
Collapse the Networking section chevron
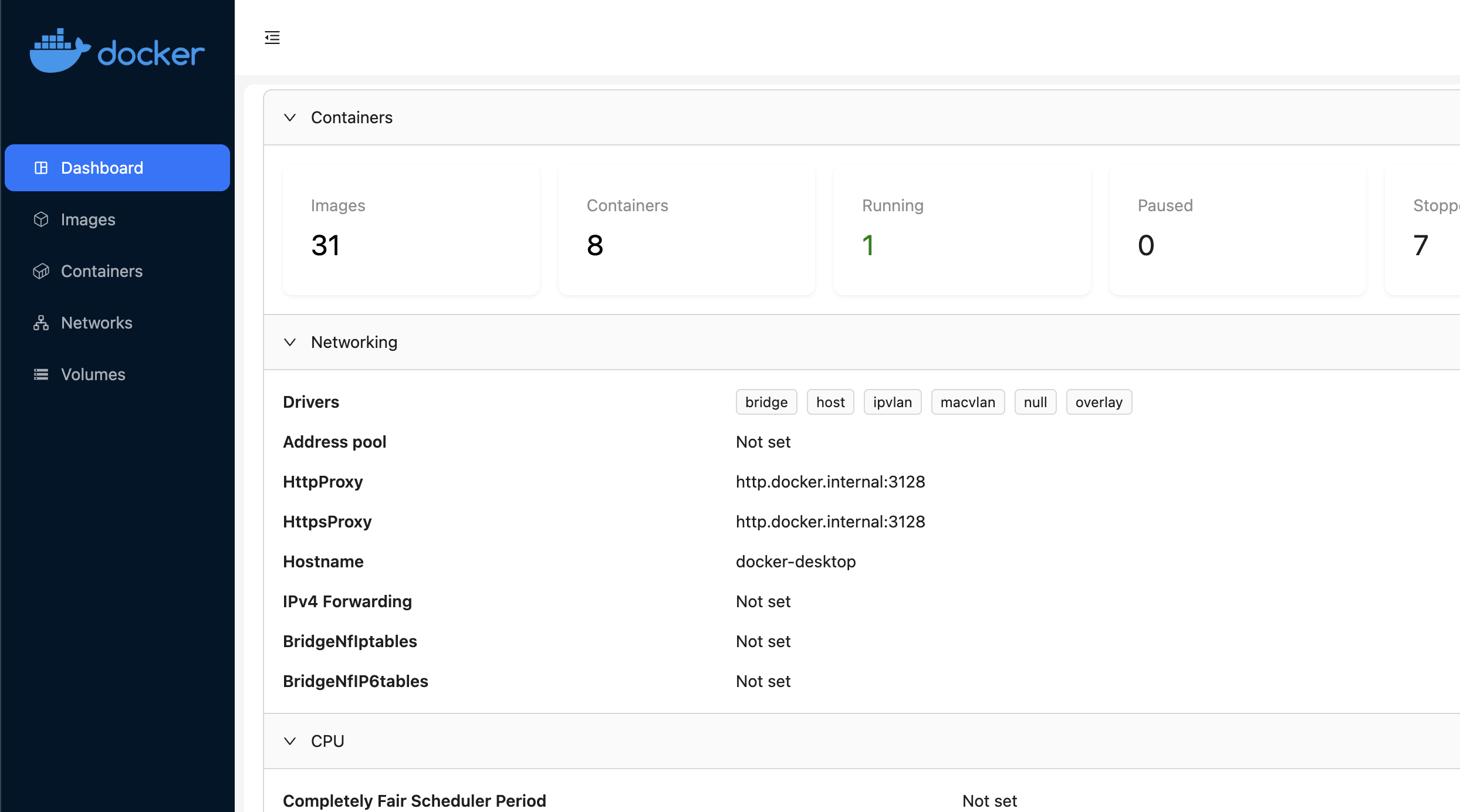click(290, 342)
